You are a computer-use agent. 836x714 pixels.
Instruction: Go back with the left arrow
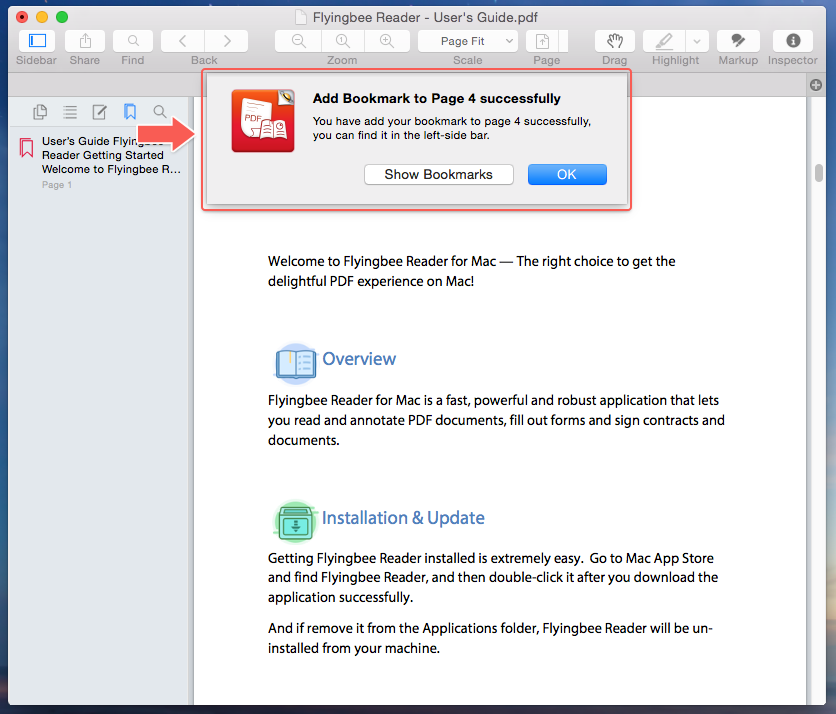coord(182,41)
